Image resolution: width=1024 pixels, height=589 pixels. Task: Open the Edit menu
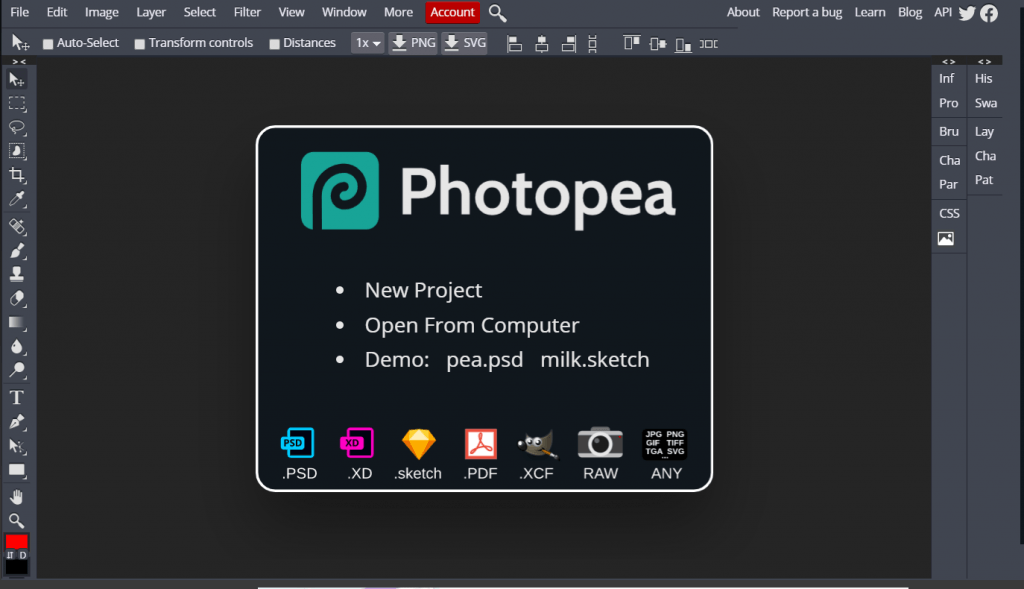tap(57, 12)
